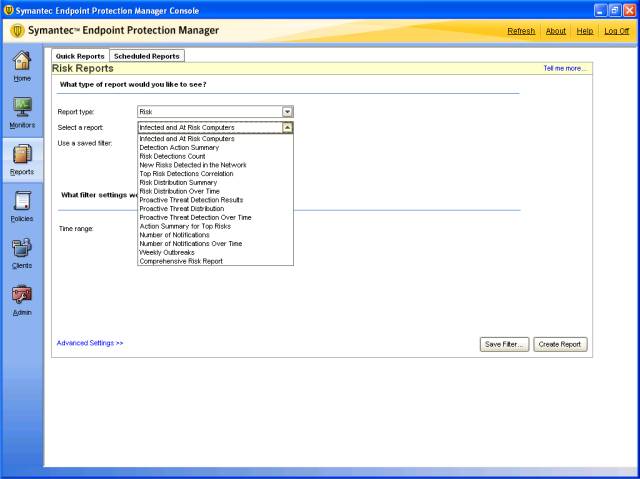Click the Log Off link
Viewport: 640px width, 479px height.
tap(616, 31)
